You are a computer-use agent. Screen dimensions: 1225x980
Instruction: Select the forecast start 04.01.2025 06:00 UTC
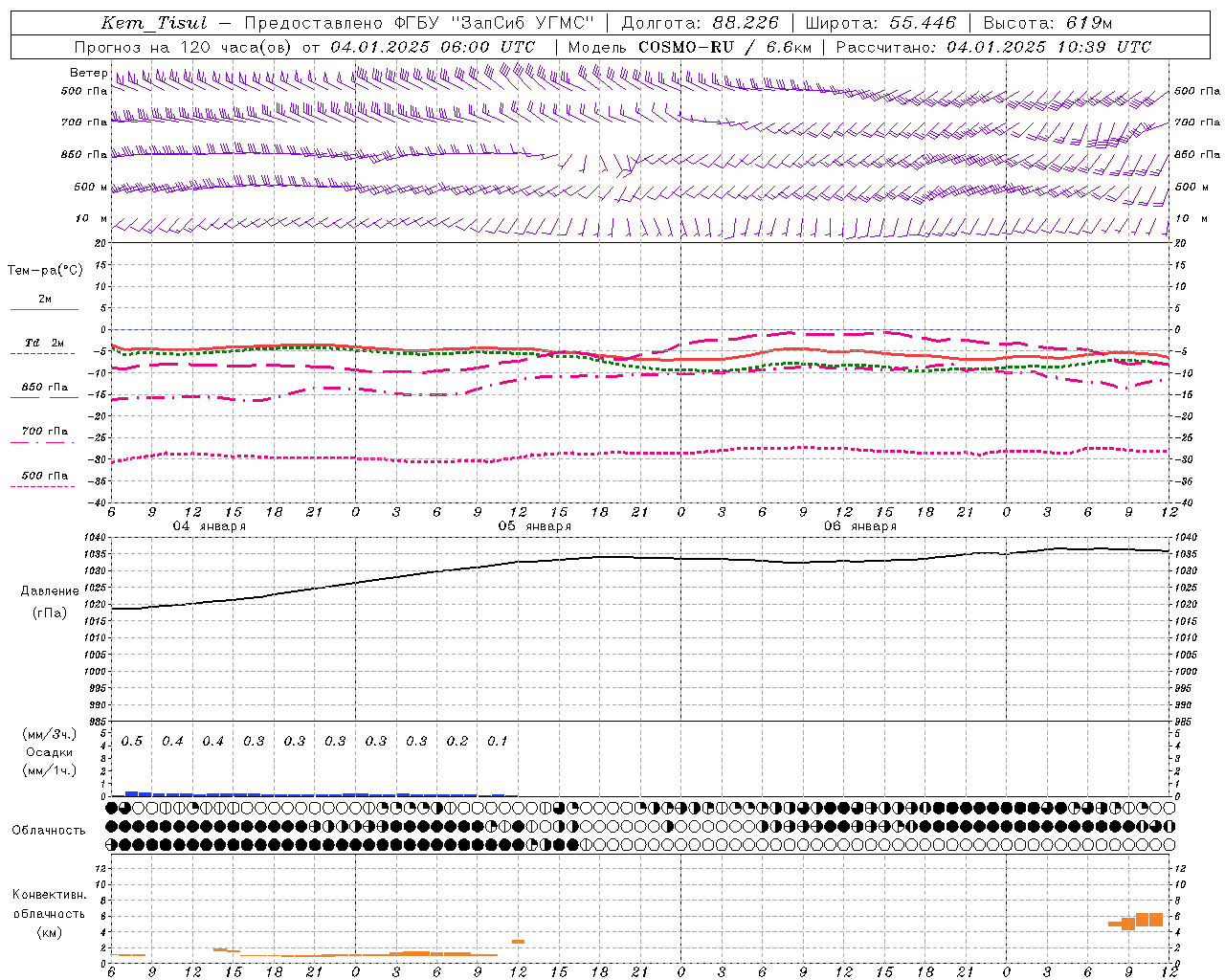point(433,47)
